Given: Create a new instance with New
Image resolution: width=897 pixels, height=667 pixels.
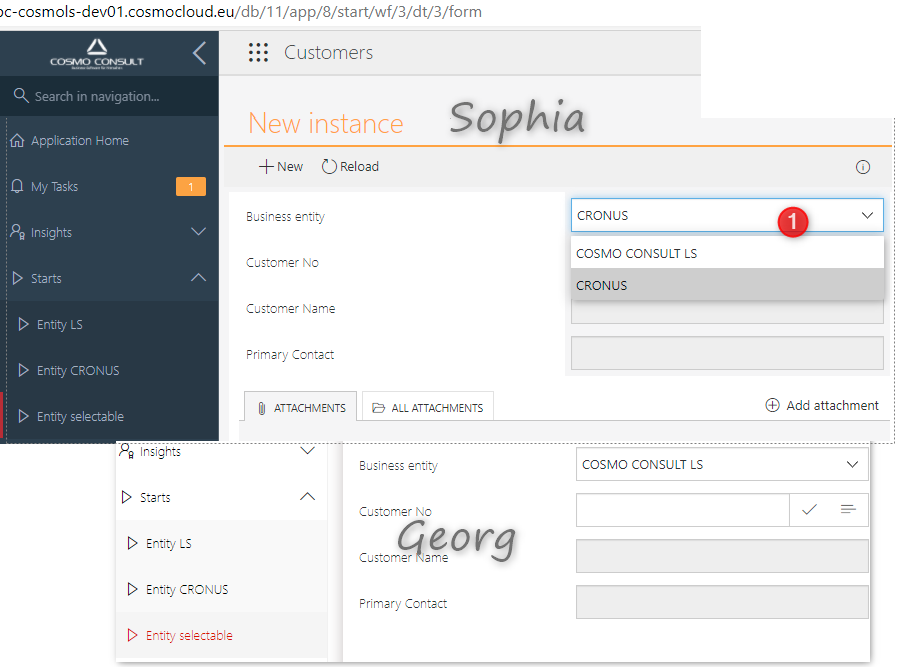Looking at the screenshot, I should click(x=281, y=166).
